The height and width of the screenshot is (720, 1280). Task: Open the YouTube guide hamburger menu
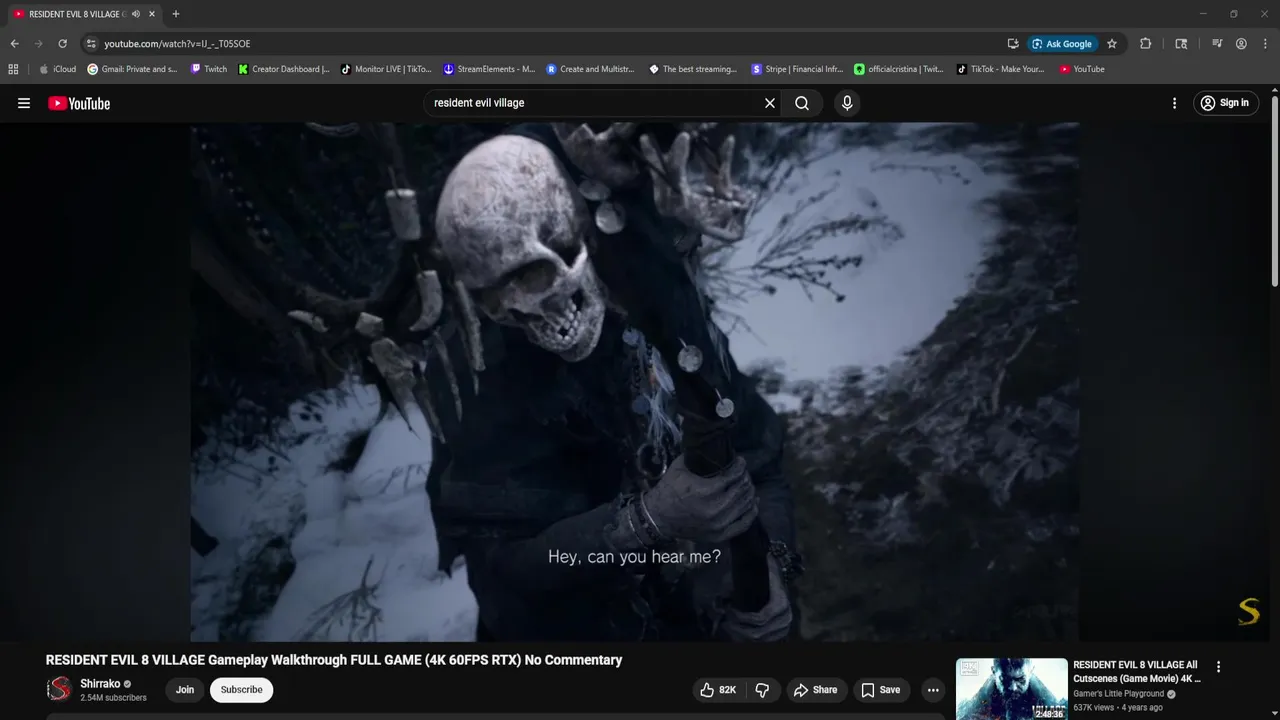[24, 103]
